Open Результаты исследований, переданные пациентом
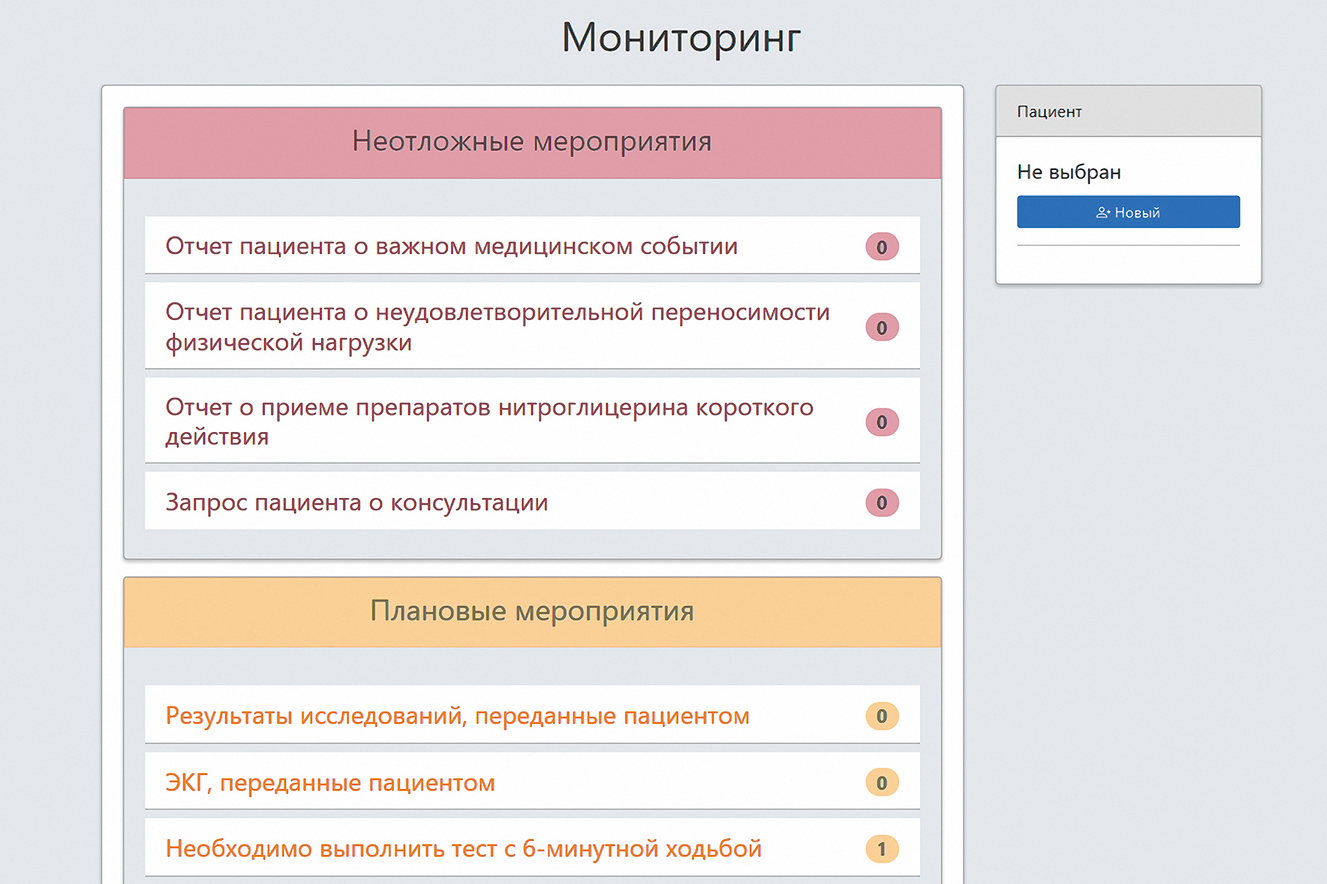The height and width of the screenshot is (884, 1327). (x=457, y=716)
